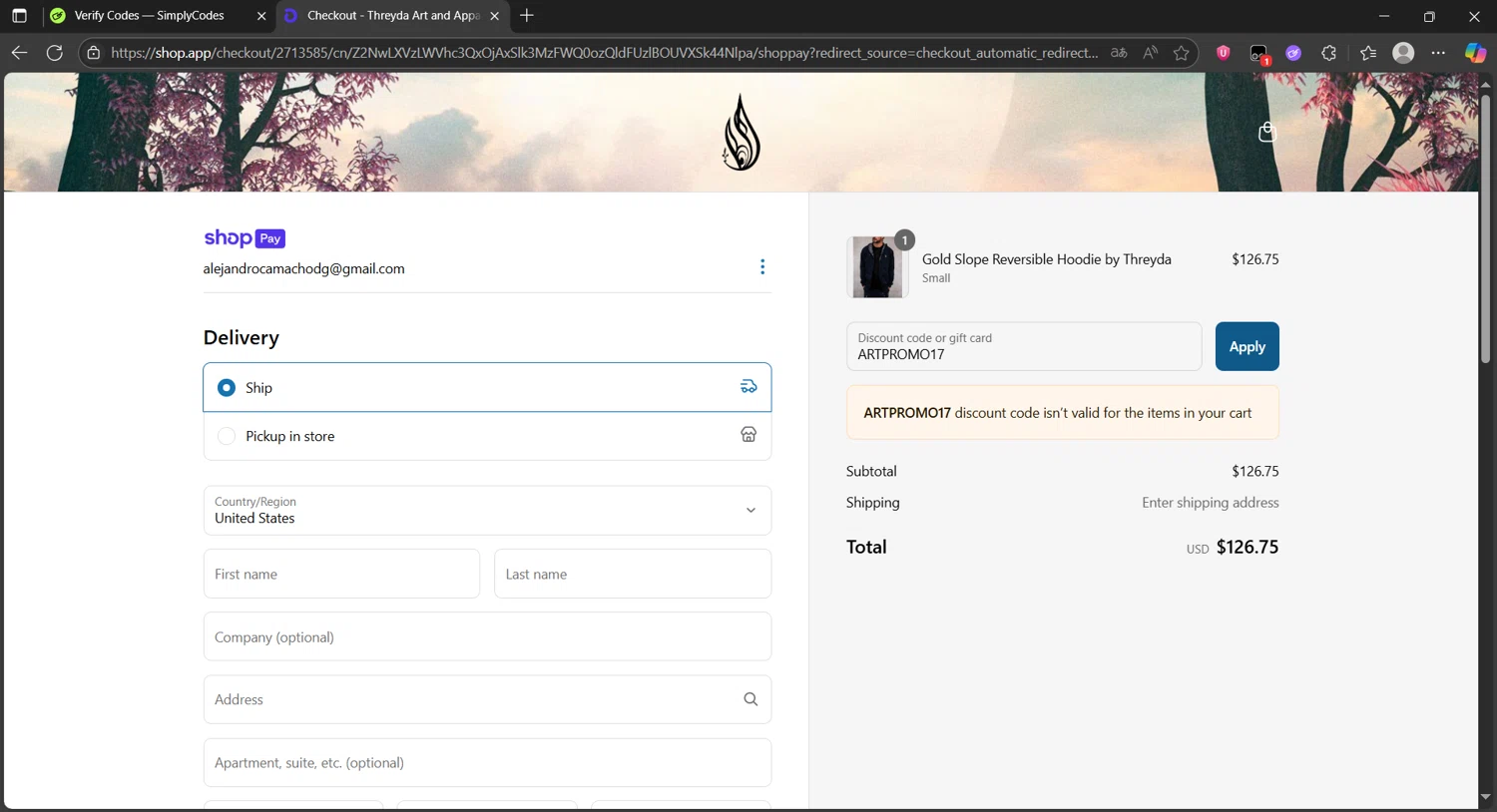Click the Small size label
This screenshot has height=812, width=1497.
pyautogui.click(x=936, y=278)
